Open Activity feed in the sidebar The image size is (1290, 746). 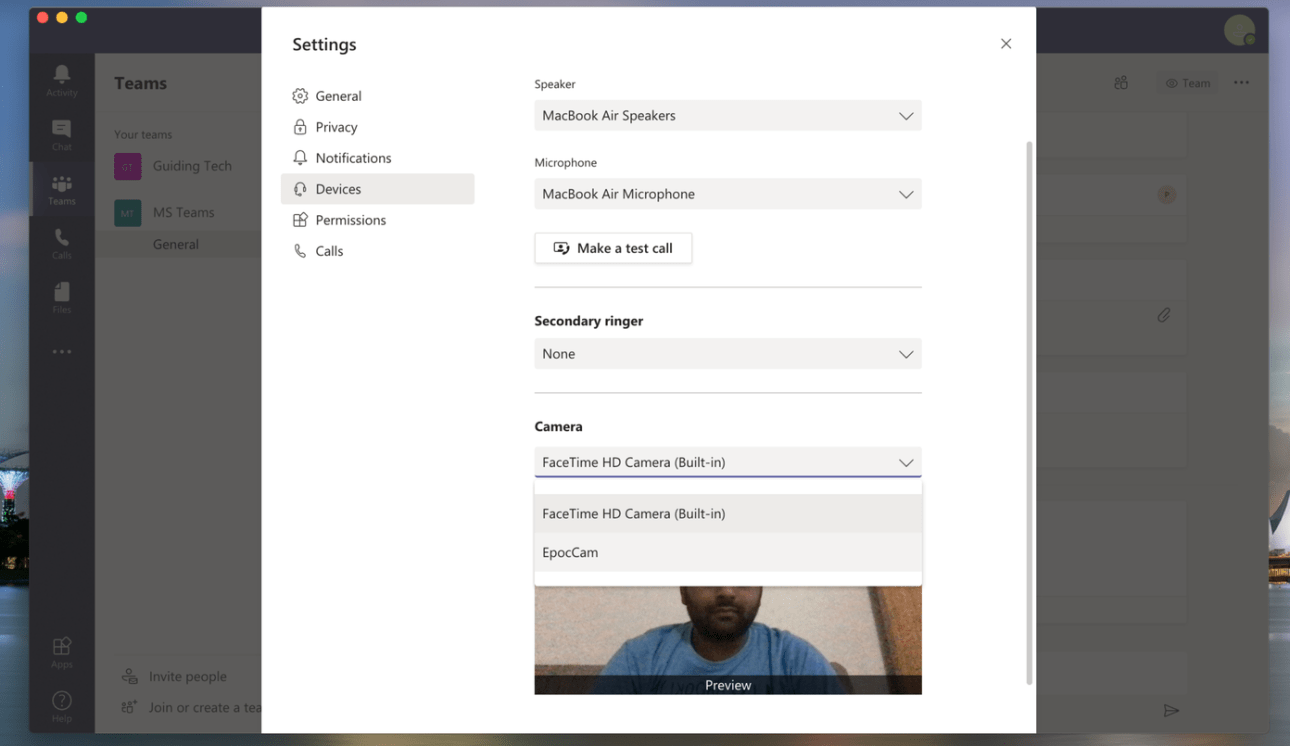[x=61, y=80]
